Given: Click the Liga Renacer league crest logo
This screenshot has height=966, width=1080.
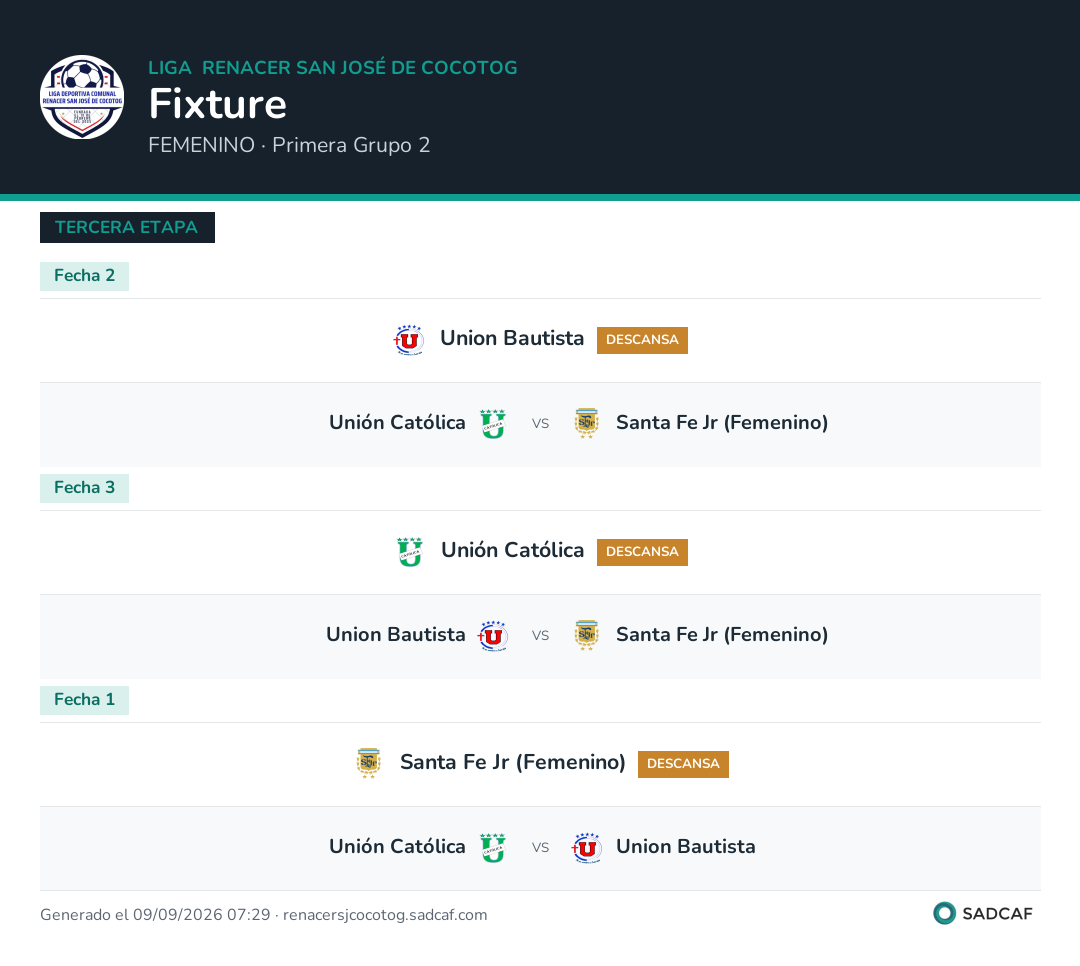Looking at the screenshot, I should [82, 97].
